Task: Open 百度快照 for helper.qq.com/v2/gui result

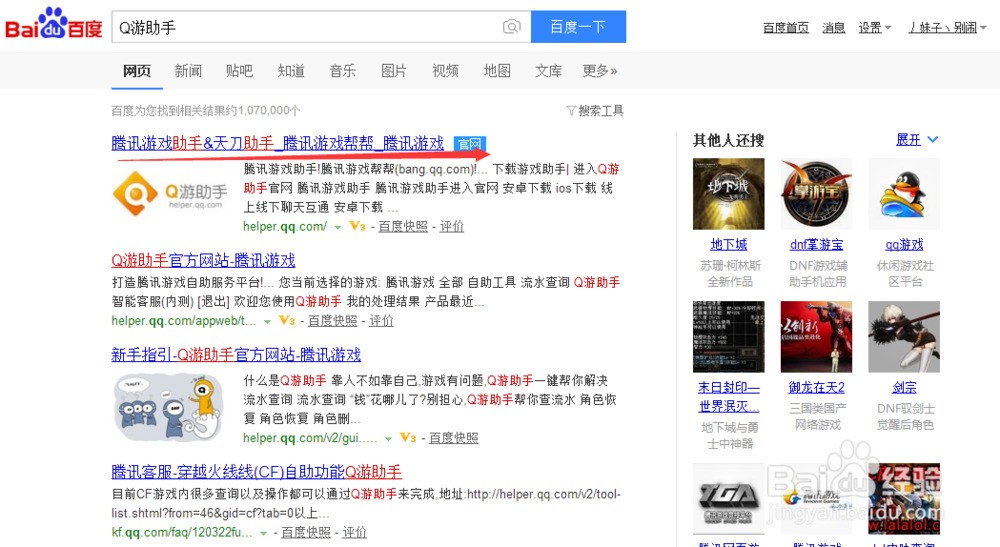Action: [453, 438]
